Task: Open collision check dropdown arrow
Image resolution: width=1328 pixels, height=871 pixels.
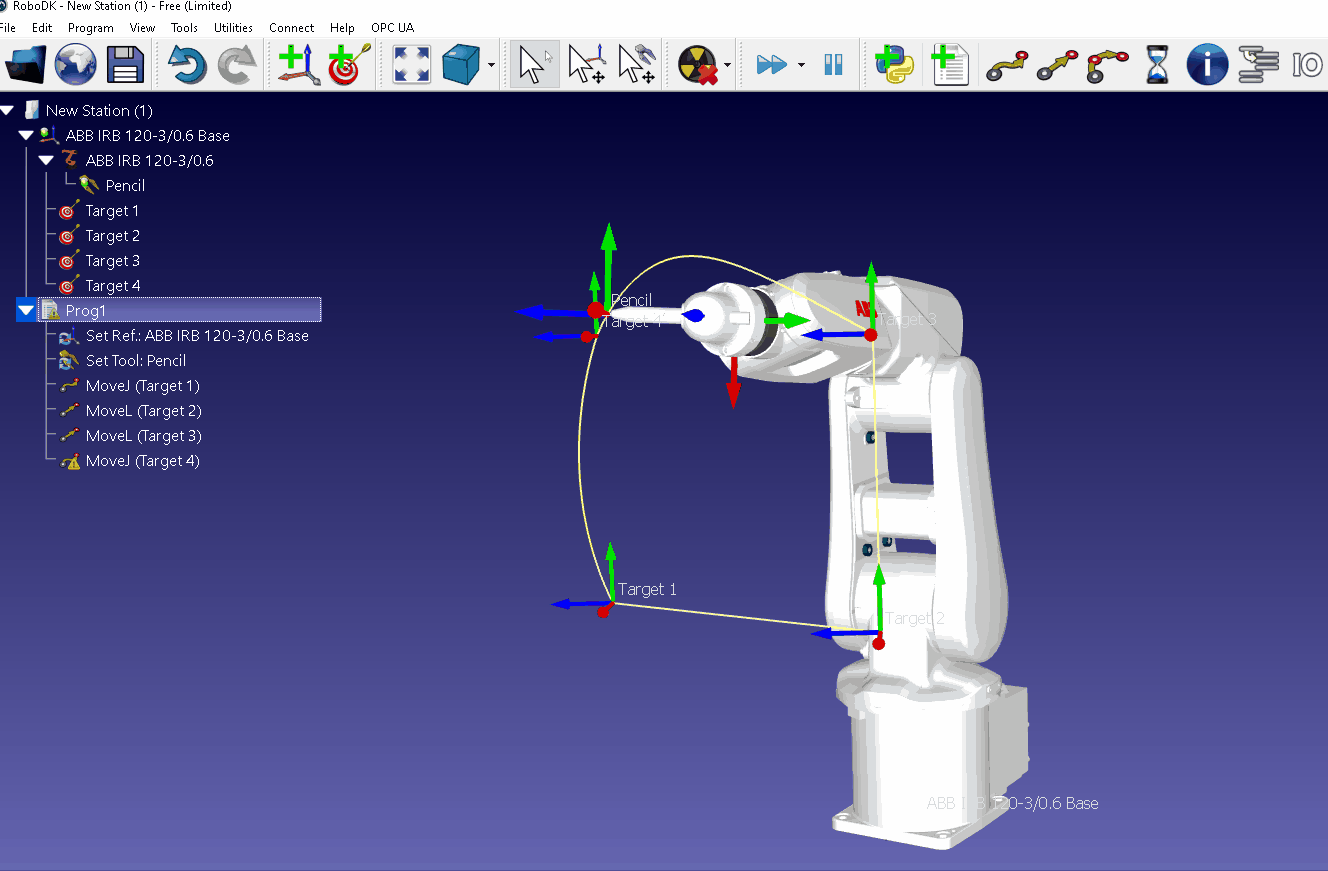Action: (x=727, y=66)
